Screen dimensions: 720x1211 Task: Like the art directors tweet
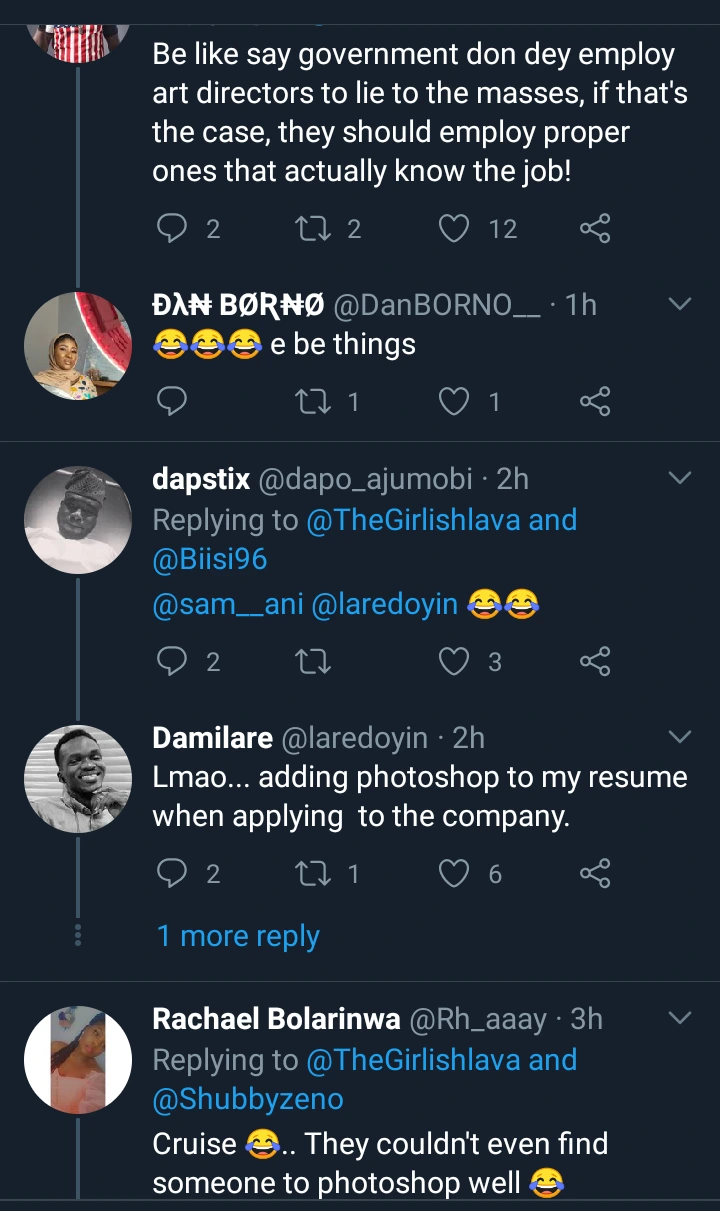click(455, 229)
